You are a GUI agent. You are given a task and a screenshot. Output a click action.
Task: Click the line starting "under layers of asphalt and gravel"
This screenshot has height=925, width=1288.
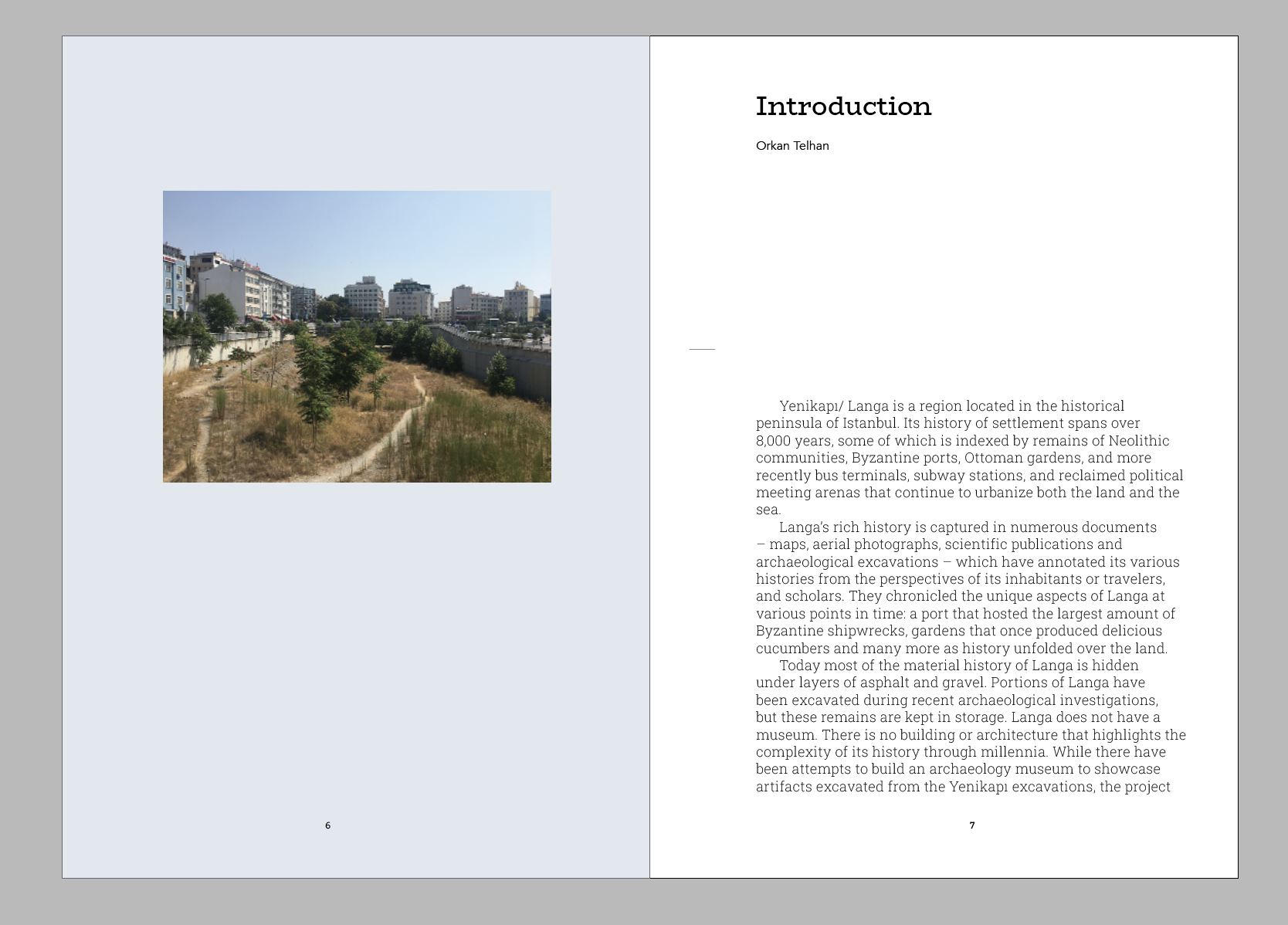pos(951,683)
